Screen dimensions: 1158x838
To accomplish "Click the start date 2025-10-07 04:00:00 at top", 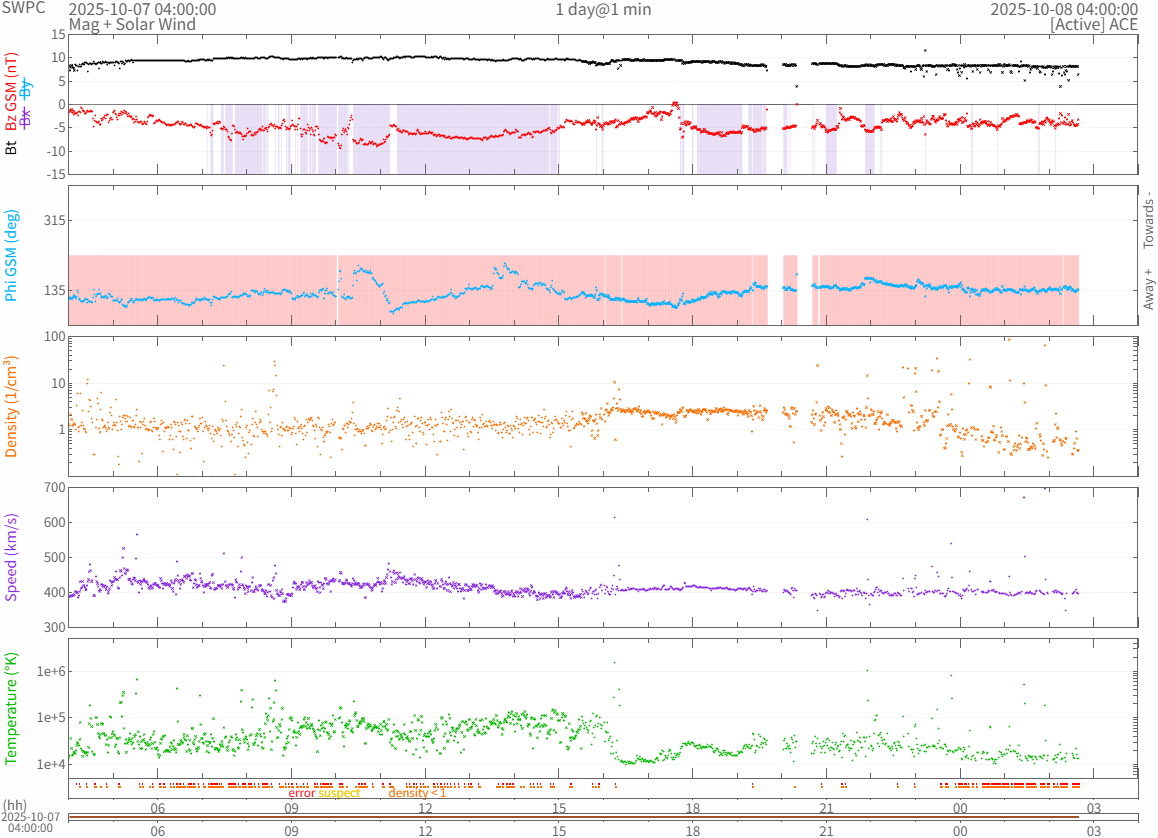I will 141,9.
